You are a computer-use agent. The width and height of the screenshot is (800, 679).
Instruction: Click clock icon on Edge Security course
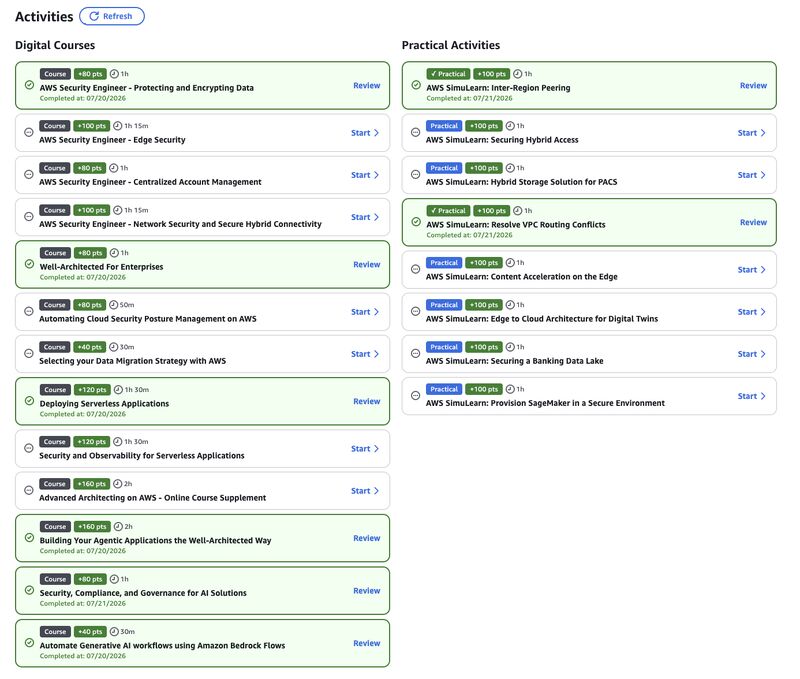click(117, 125)
